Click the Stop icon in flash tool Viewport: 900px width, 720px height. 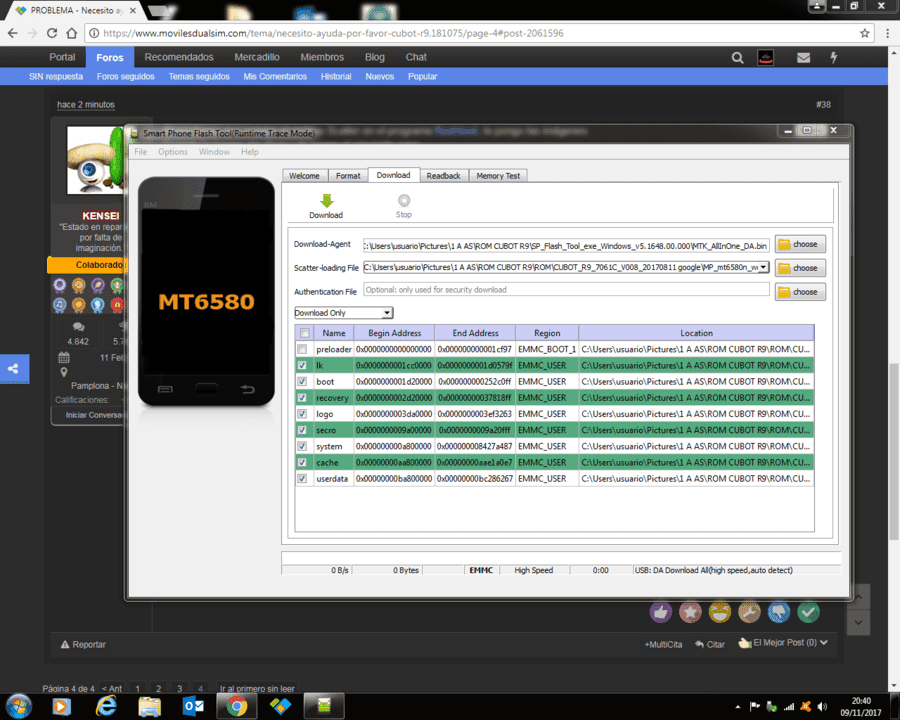404,200
